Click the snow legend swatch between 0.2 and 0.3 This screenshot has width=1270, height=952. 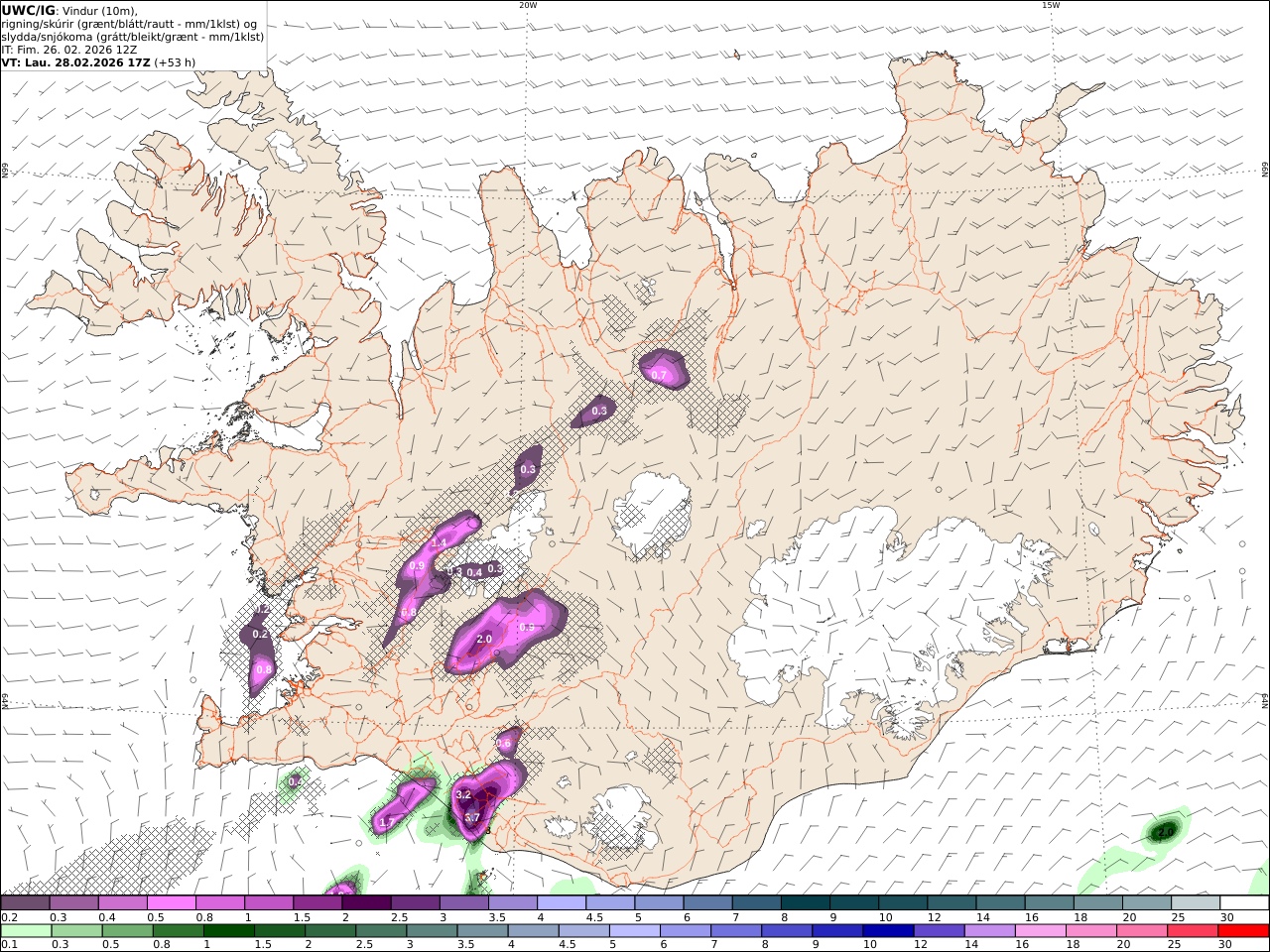pos(26,902)
